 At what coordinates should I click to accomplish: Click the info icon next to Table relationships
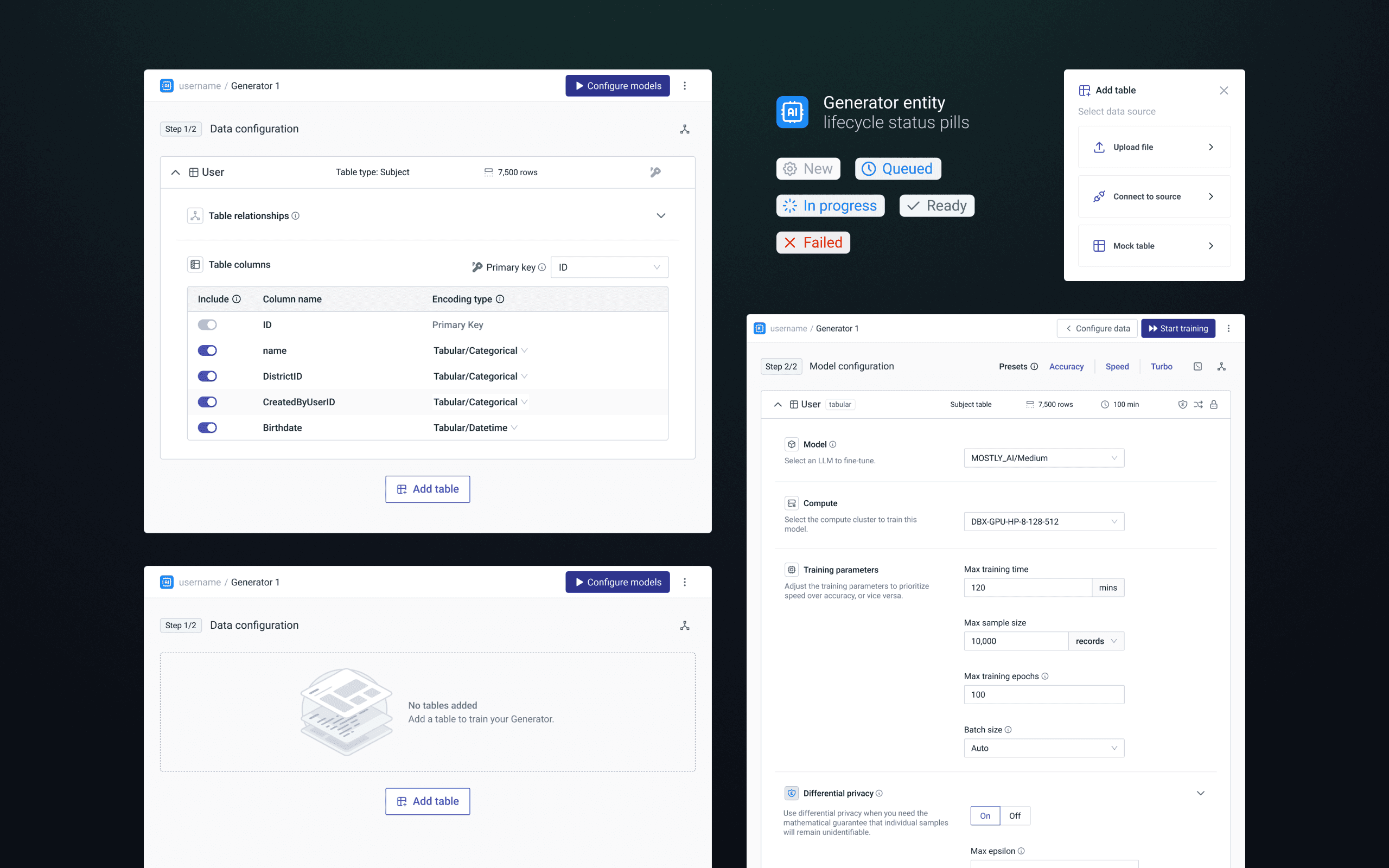point(296,216)
